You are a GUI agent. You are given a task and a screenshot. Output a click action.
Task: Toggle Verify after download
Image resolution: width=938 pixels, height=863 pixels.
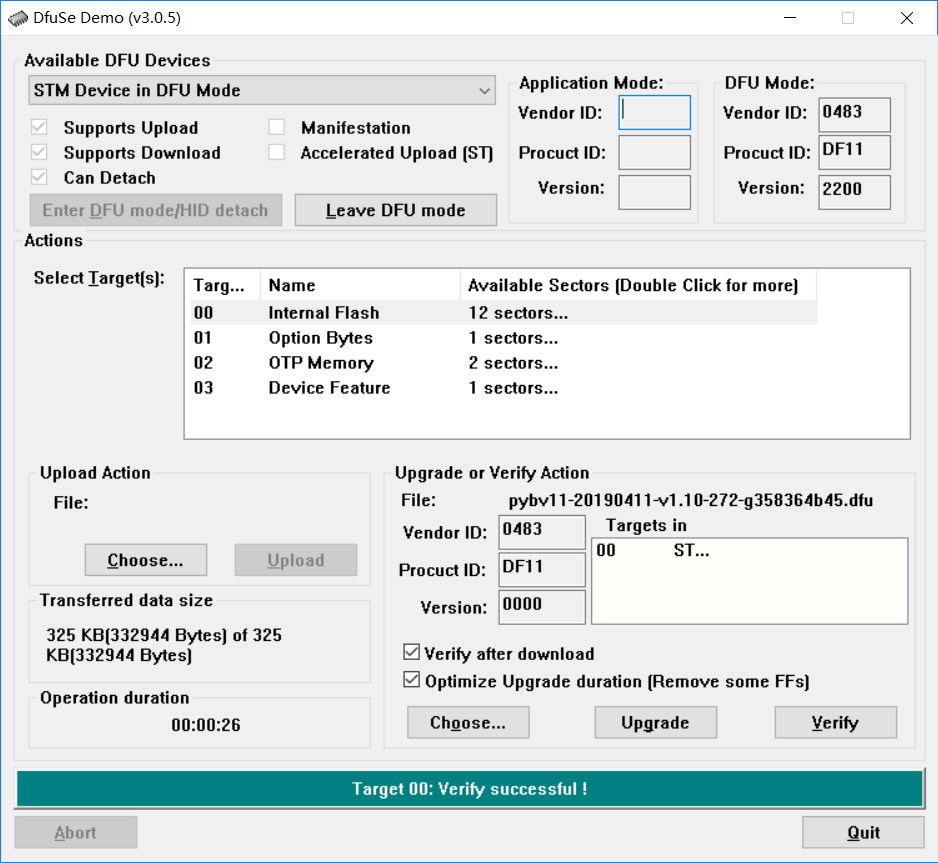coord(411,651)
